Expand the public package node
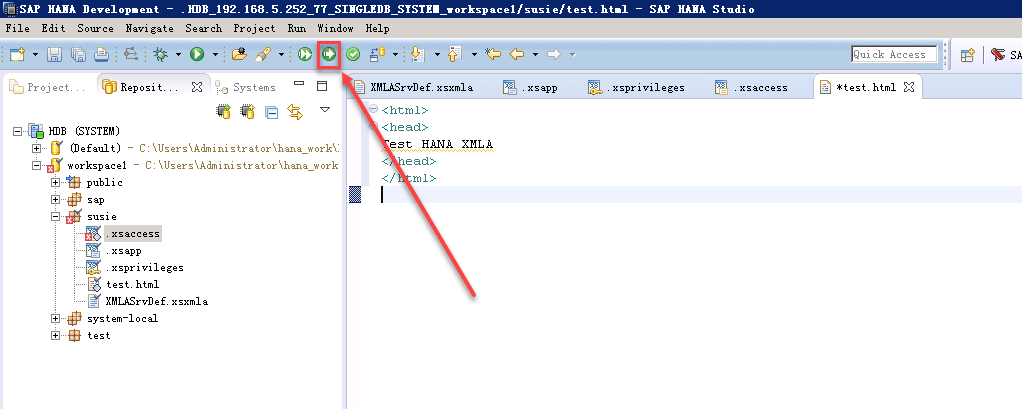 point(55,182)
